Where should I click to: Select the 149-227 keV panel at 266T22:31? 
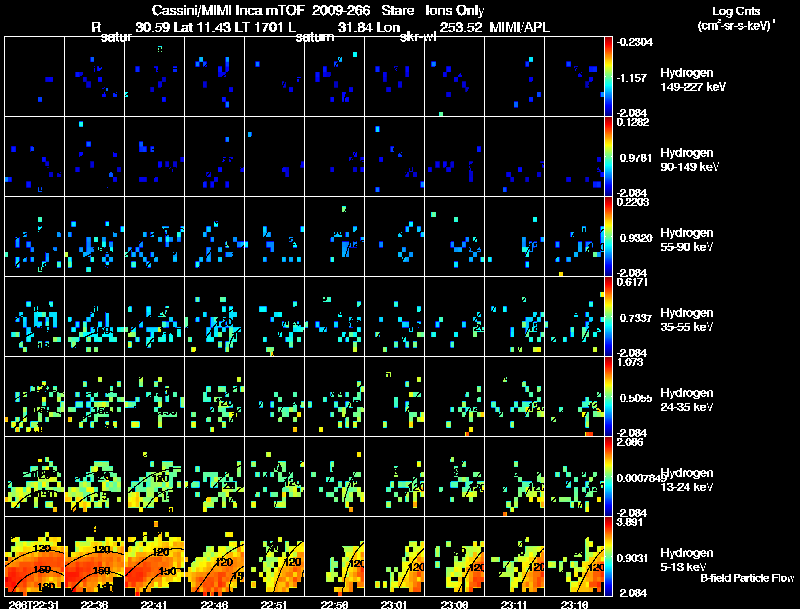tap(34, 76)
